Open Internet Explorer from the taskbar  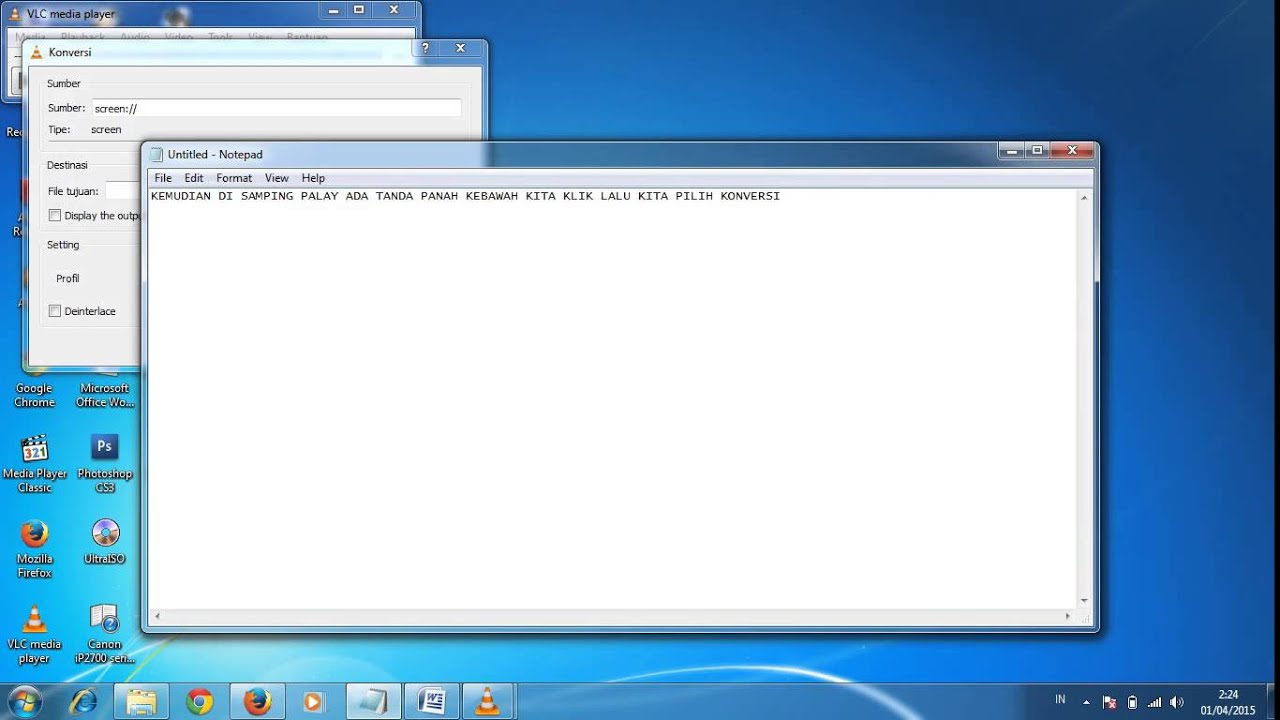(84, 701)
